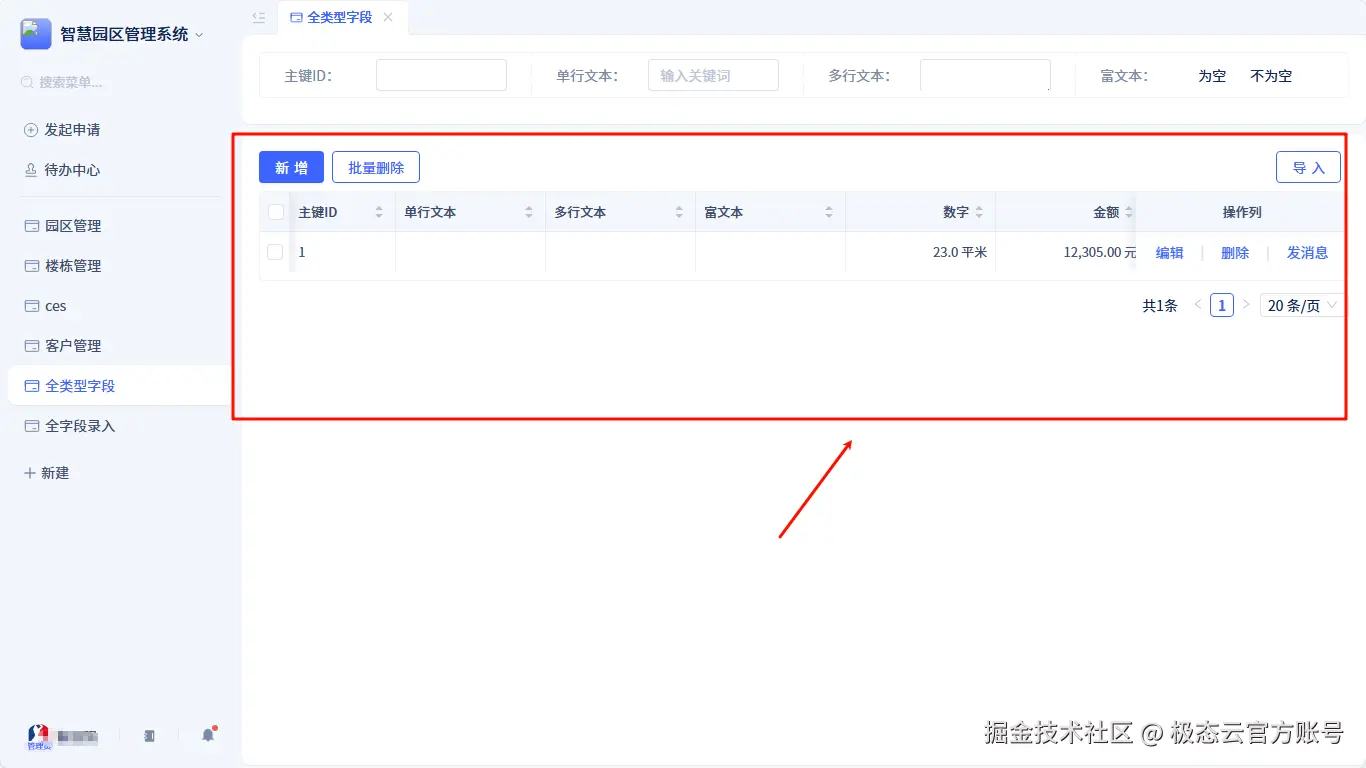The image size is (1366, 768).
Task: Click 发消息 link in row 1
Action: 1307,253
